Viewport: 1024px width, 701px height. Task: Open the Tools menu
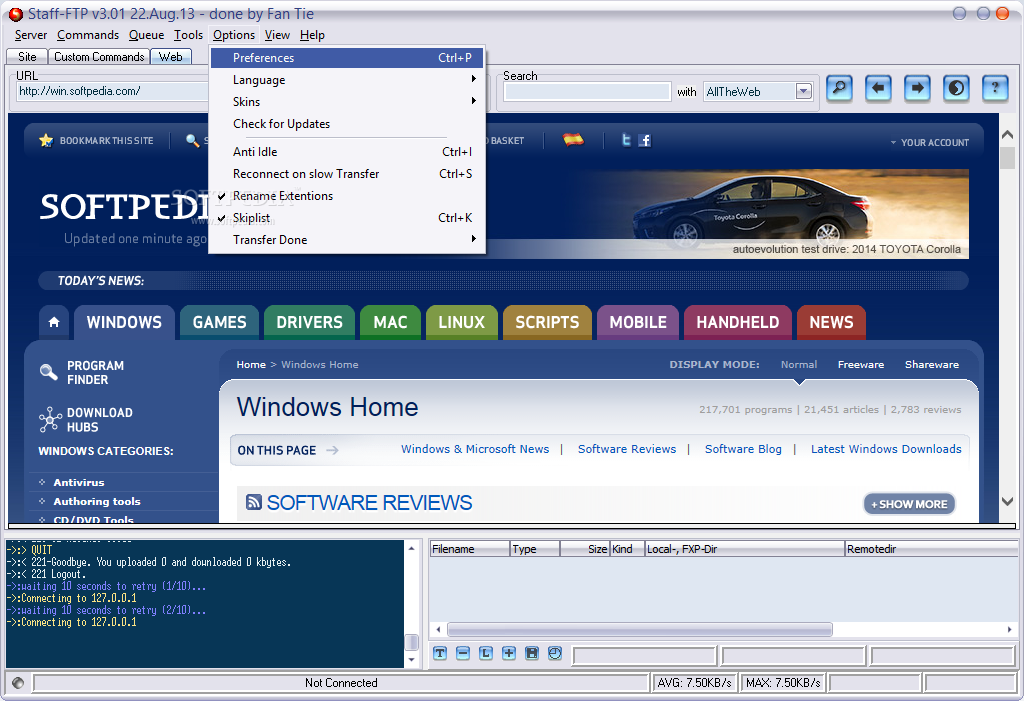[x=188, y=35]
